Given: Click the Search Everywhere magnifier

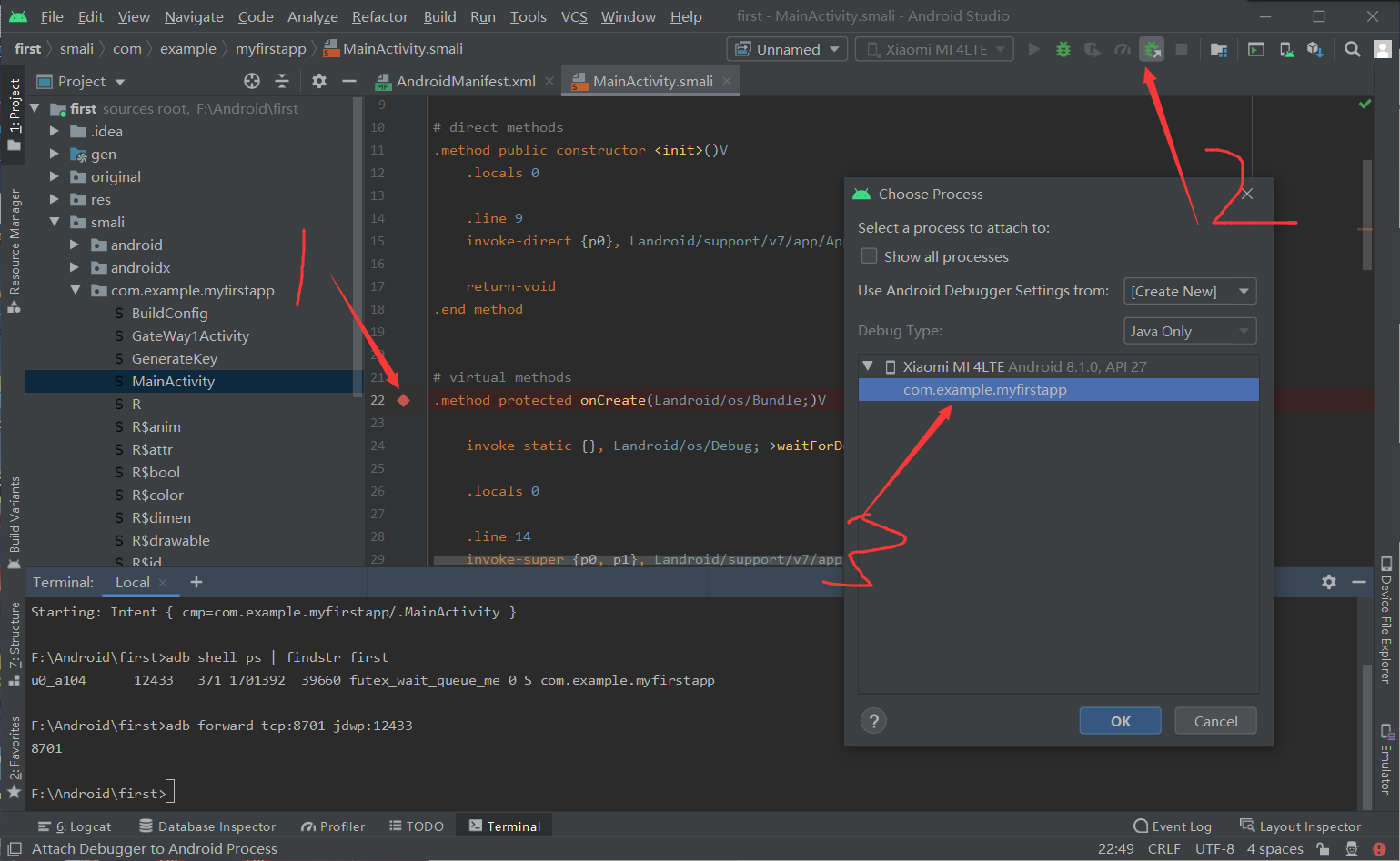Looking at the screenshot, I should point(1353,49).
